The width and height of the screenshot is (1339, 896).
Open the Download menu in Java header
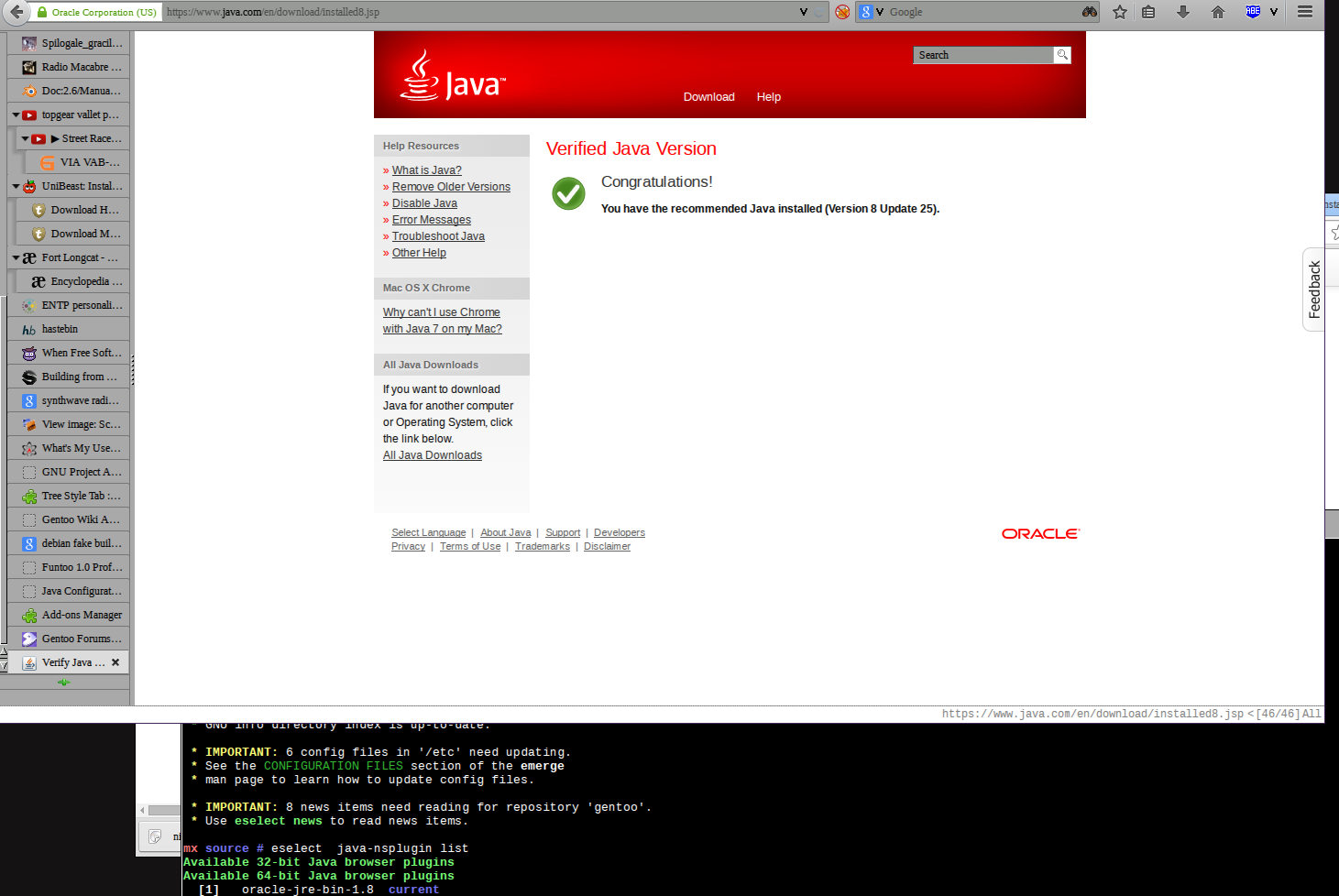(x=708, y=97)
